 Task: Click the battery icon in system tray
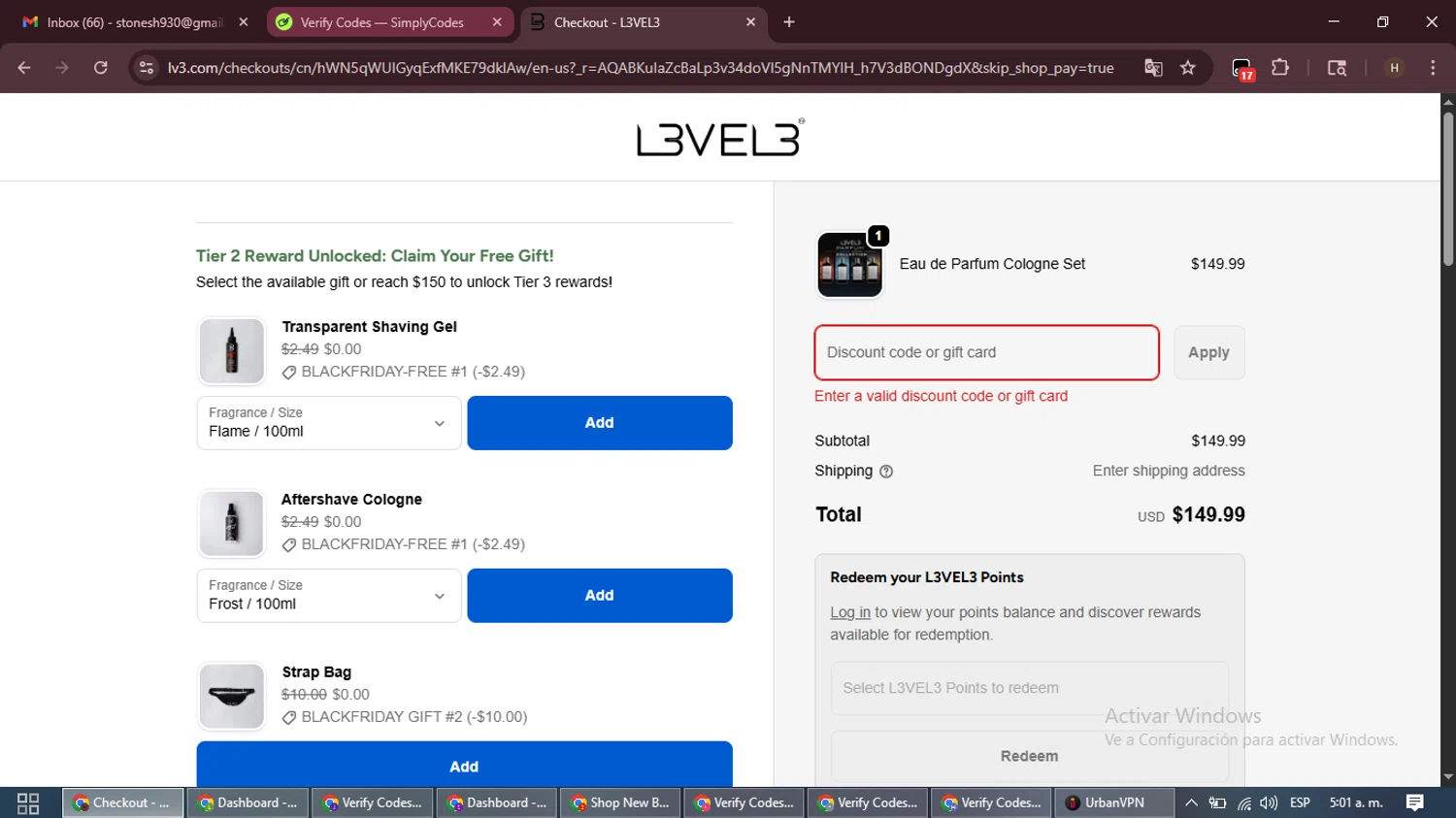point(1217,802)
